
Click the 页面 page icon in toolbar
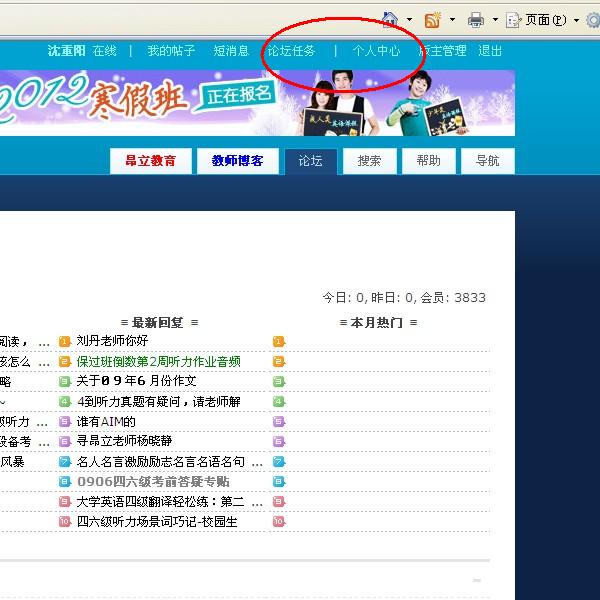[513, 19]
